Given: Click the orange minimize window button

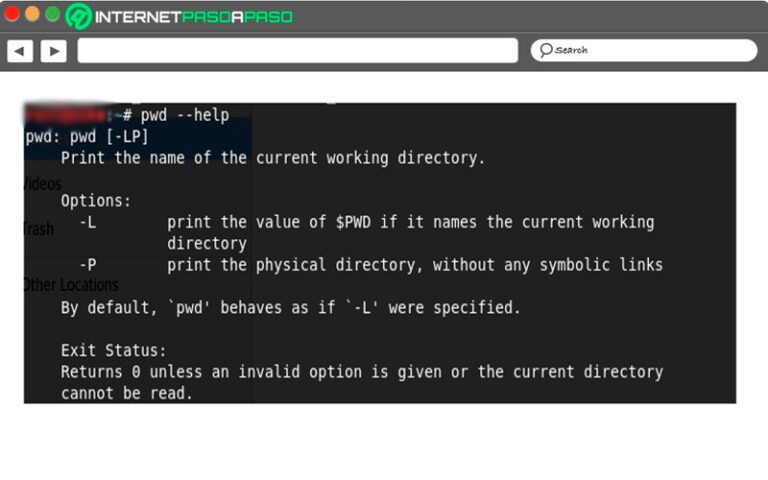Looking at the screenshot, I should coord(32,14).
